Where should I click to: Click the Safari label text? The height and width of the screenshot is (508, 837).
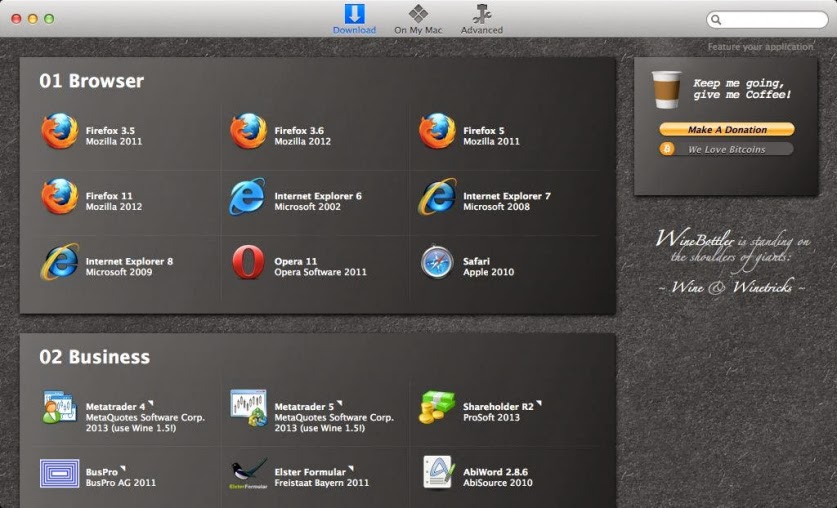pos(476,261)
